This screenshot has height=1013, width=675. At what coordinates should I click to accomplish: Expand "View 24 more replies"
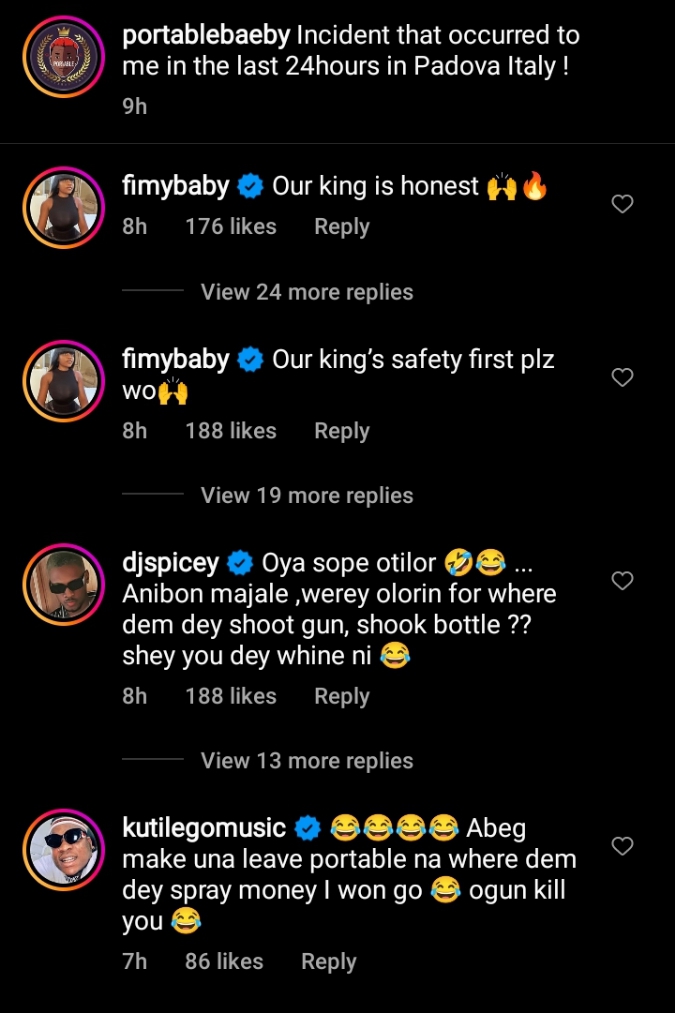click(306, 292)
